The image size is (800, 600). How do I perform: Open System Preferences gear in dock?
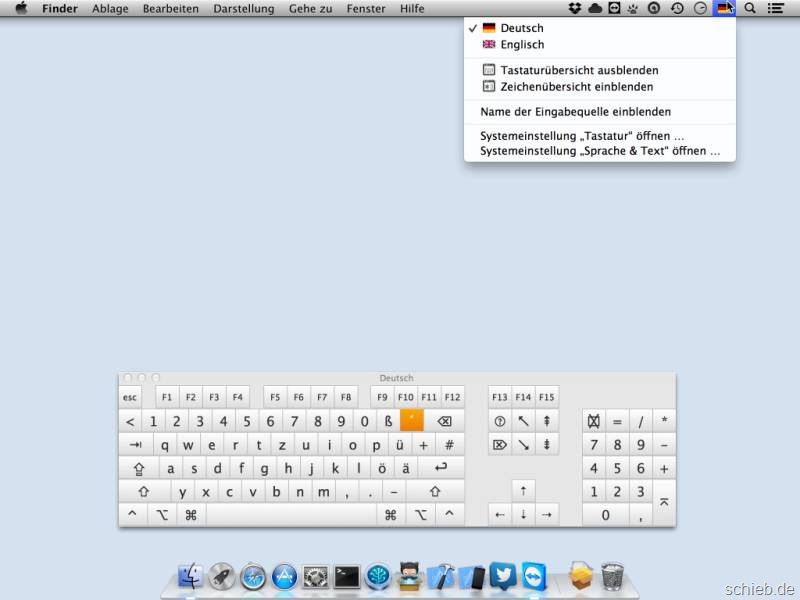[316, 576]
